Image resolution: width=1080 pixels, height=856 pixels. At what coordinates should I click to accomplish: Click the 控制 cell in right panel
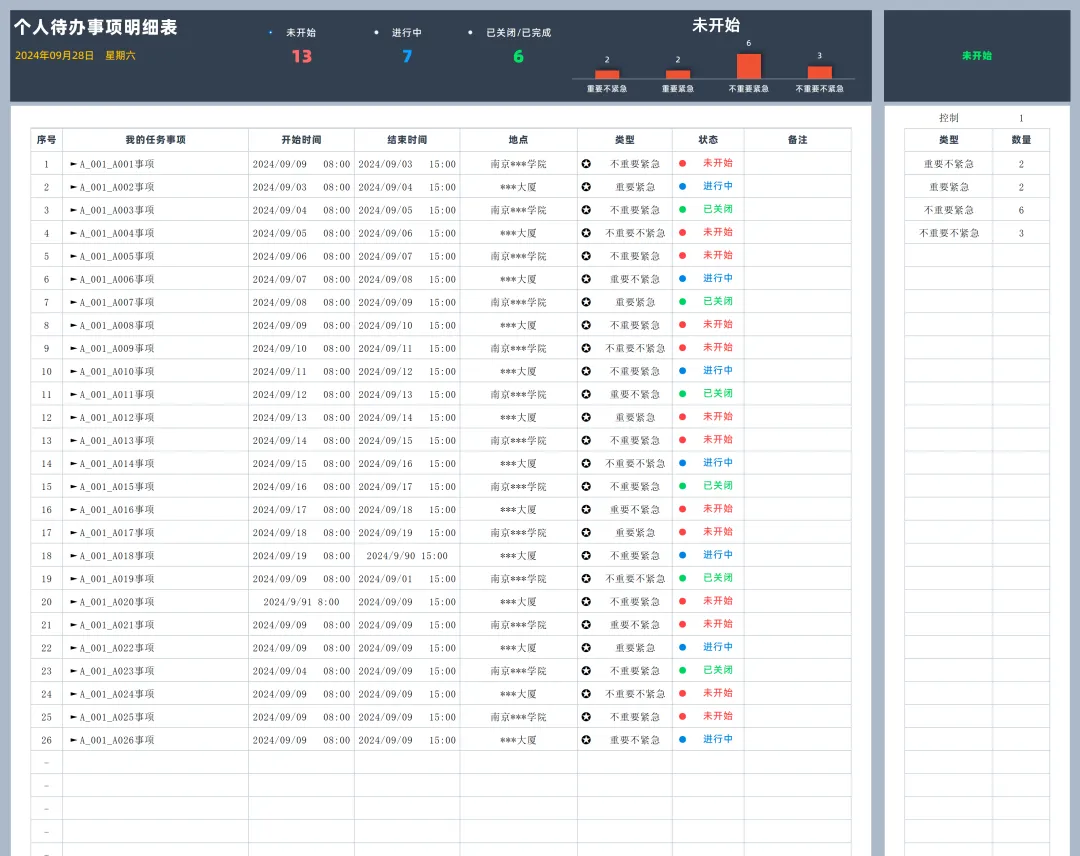[948, 118]
